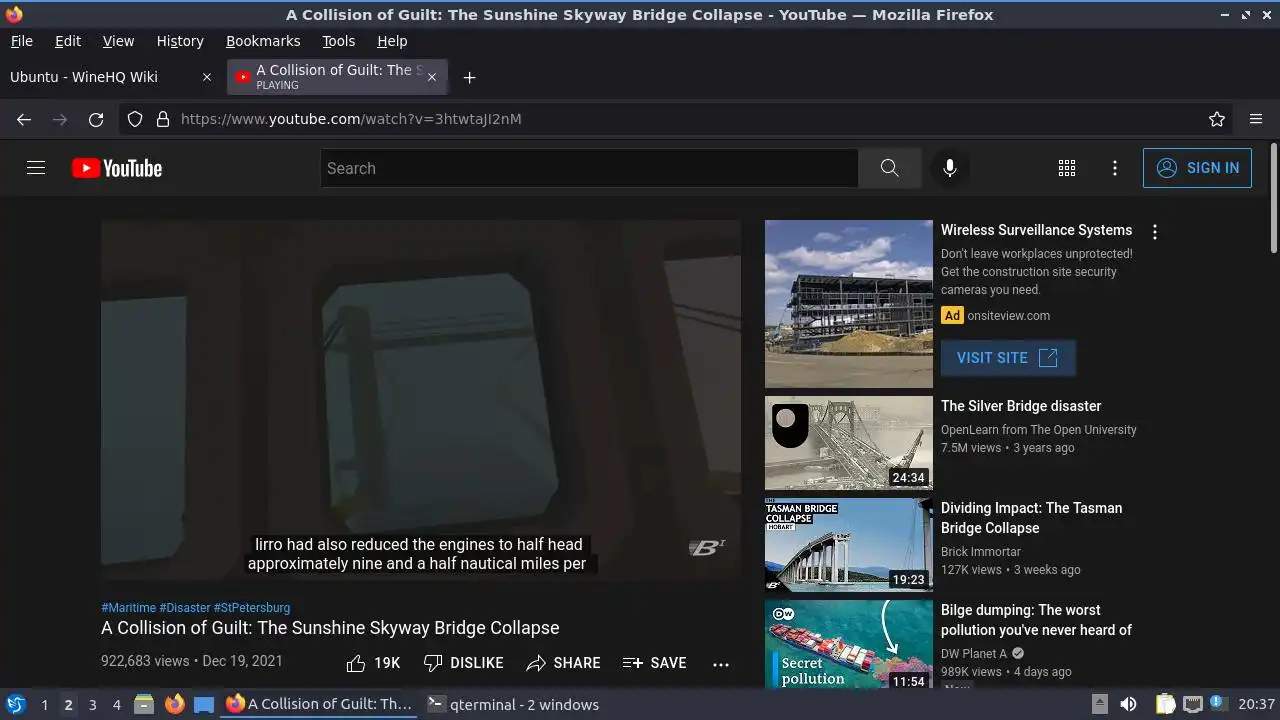
Task: Click the video player area
Action: coord(421,400)
